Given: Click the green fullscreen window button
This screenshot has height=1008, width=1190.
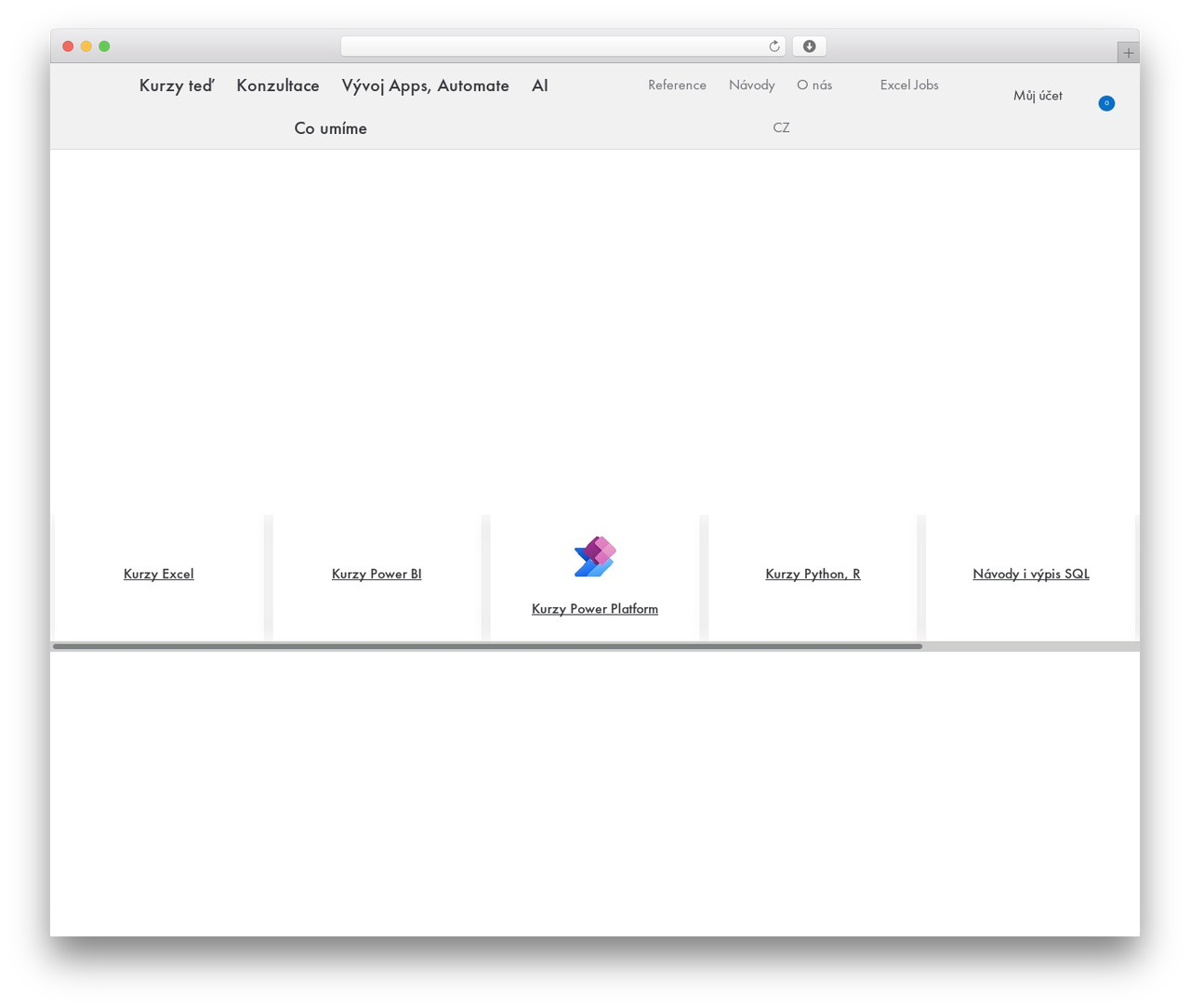Looking at the screenshot, I should (x=104, y=46).
